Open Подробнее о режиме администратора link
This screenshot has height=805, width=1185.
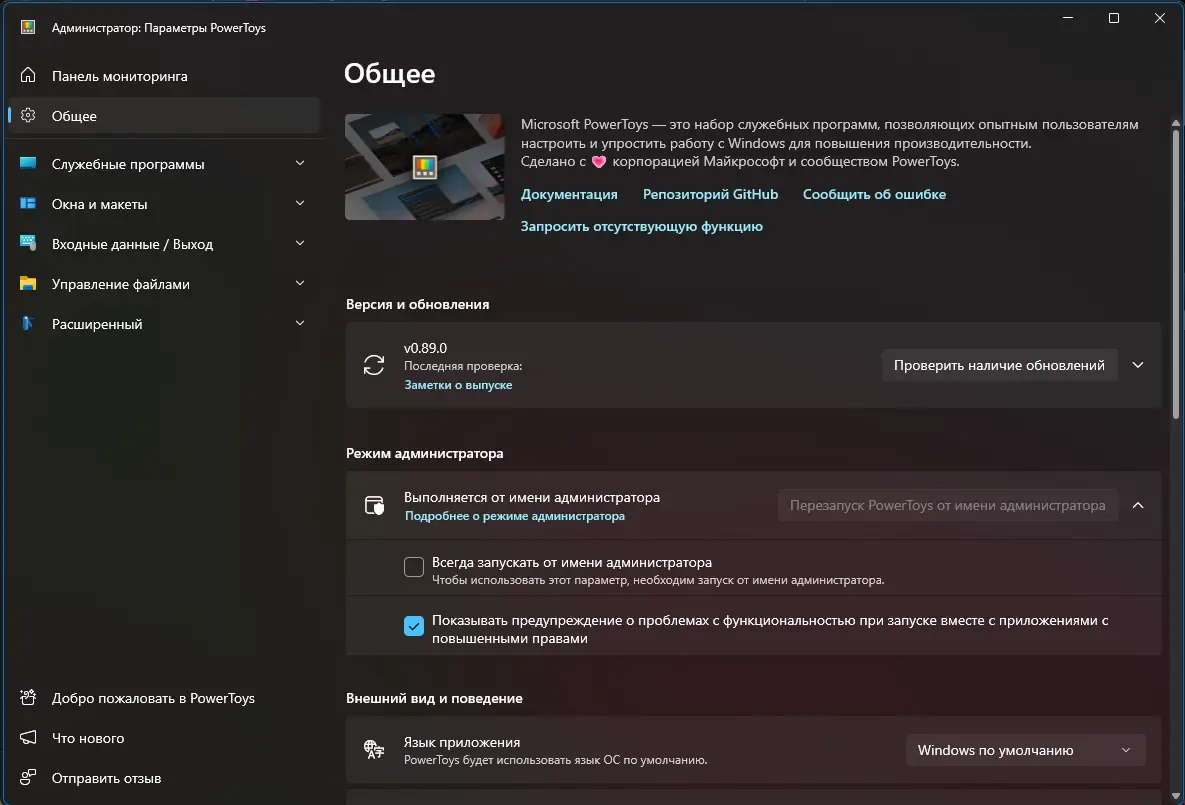[x=515, y=516]
